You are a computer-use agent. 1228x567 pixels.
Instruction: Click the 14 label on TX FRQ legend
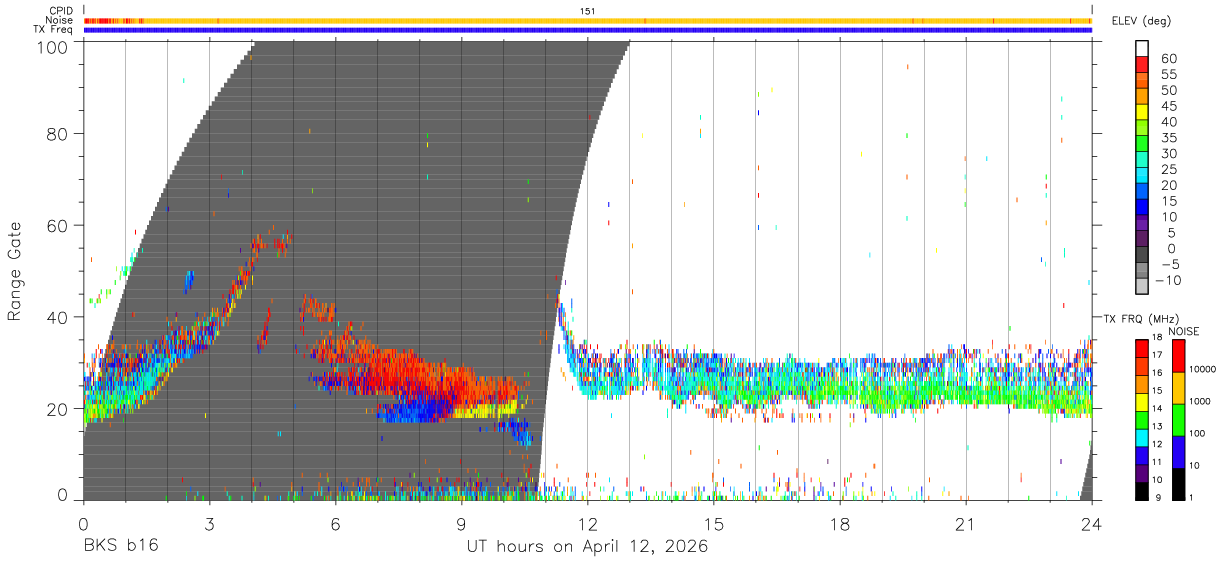1157,410
